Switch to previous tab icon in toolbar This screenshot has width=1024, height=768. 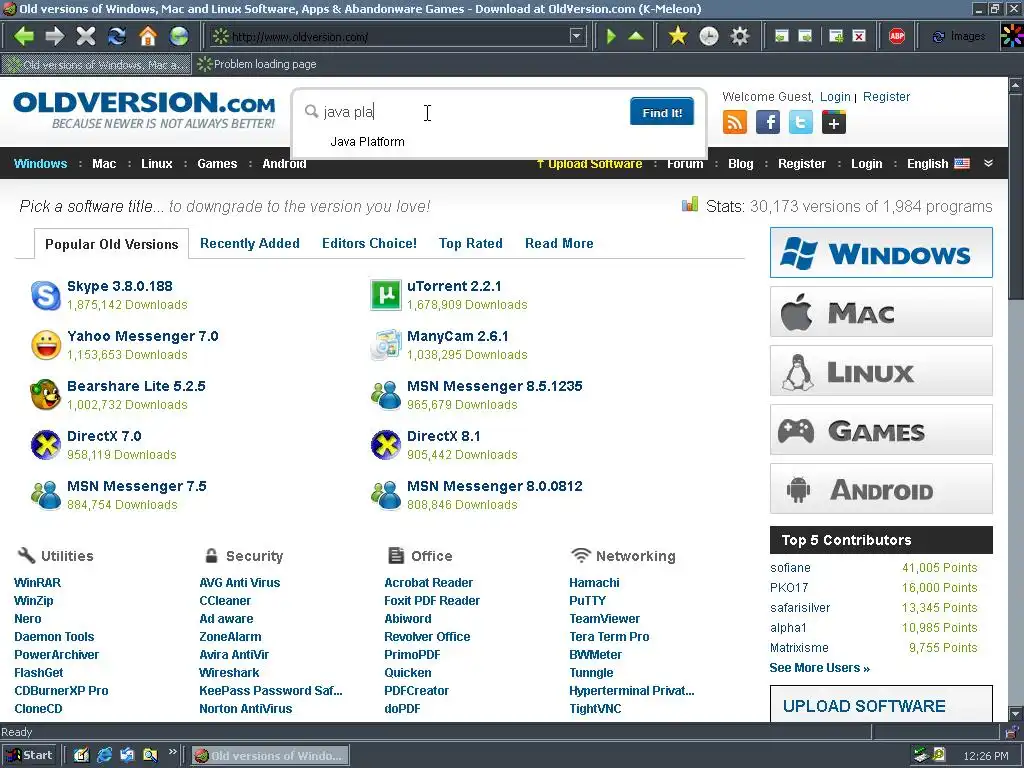[x=782, y=36]
